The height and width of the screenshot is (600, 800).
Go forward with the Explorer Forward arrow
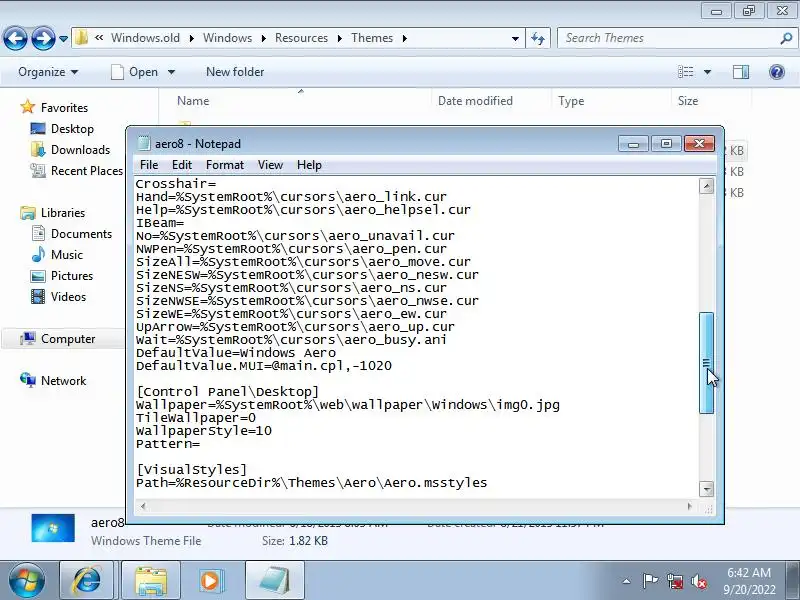43,38
